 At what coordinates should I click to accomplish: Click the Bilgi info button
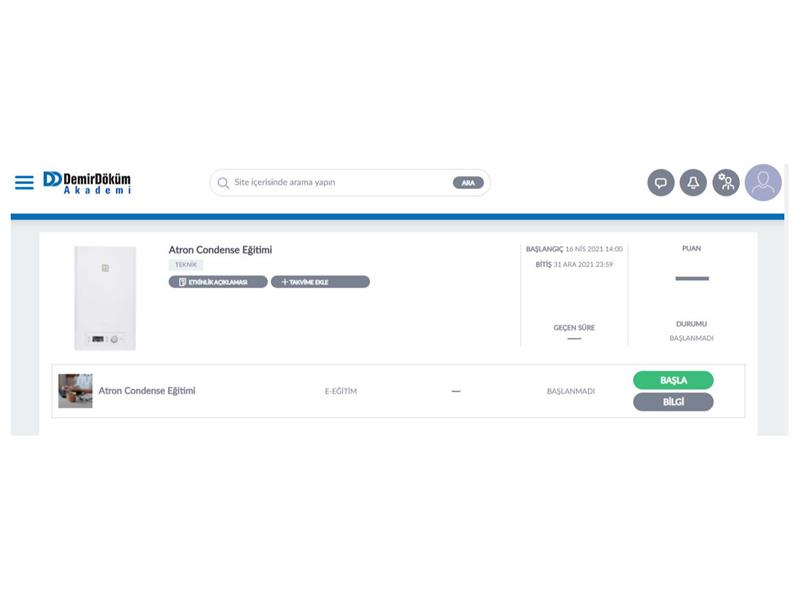(x=673, y=402)
